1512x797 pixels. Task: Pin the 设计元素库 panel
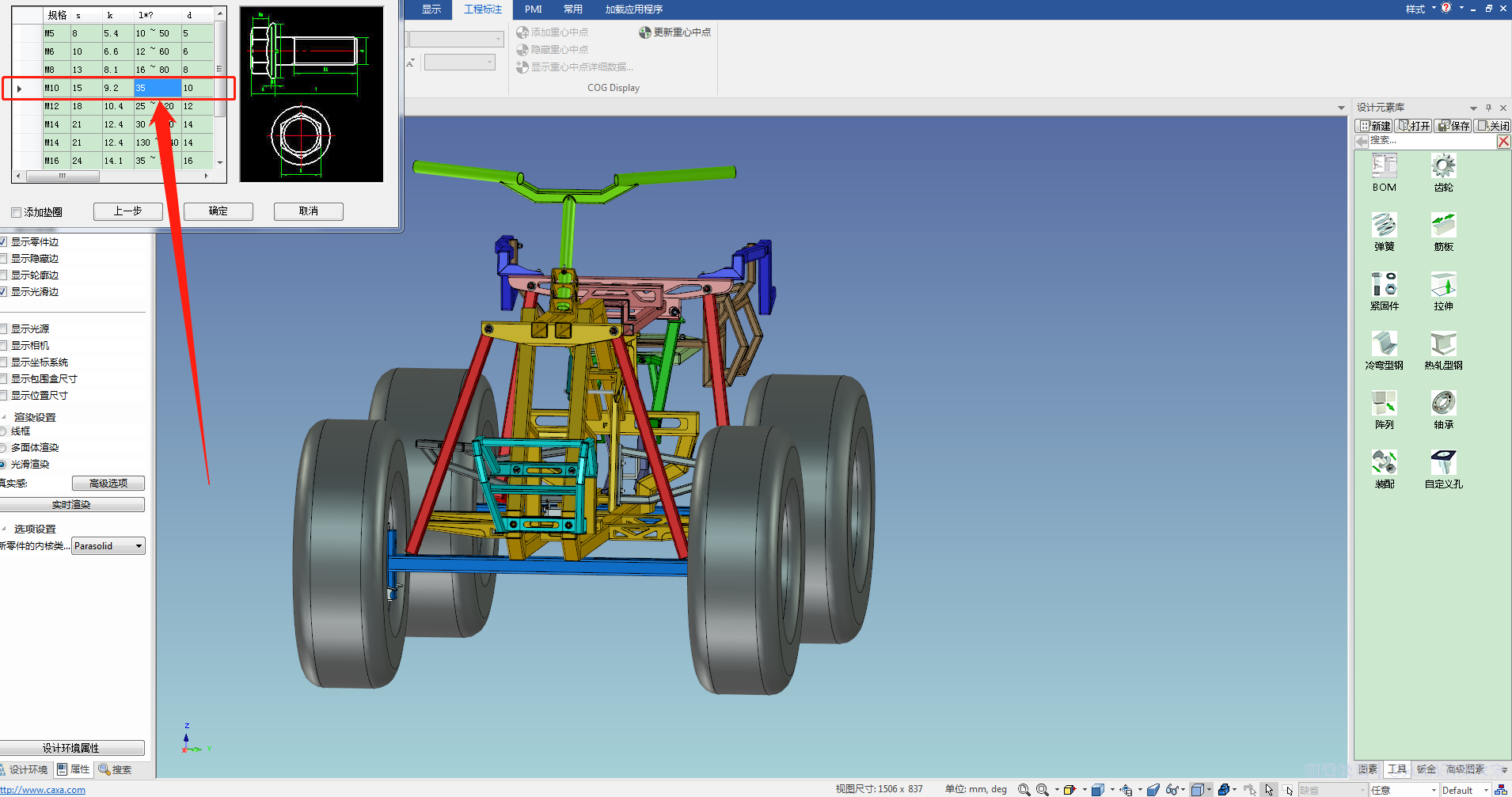pyautogui.click(x=1488, y=108)
